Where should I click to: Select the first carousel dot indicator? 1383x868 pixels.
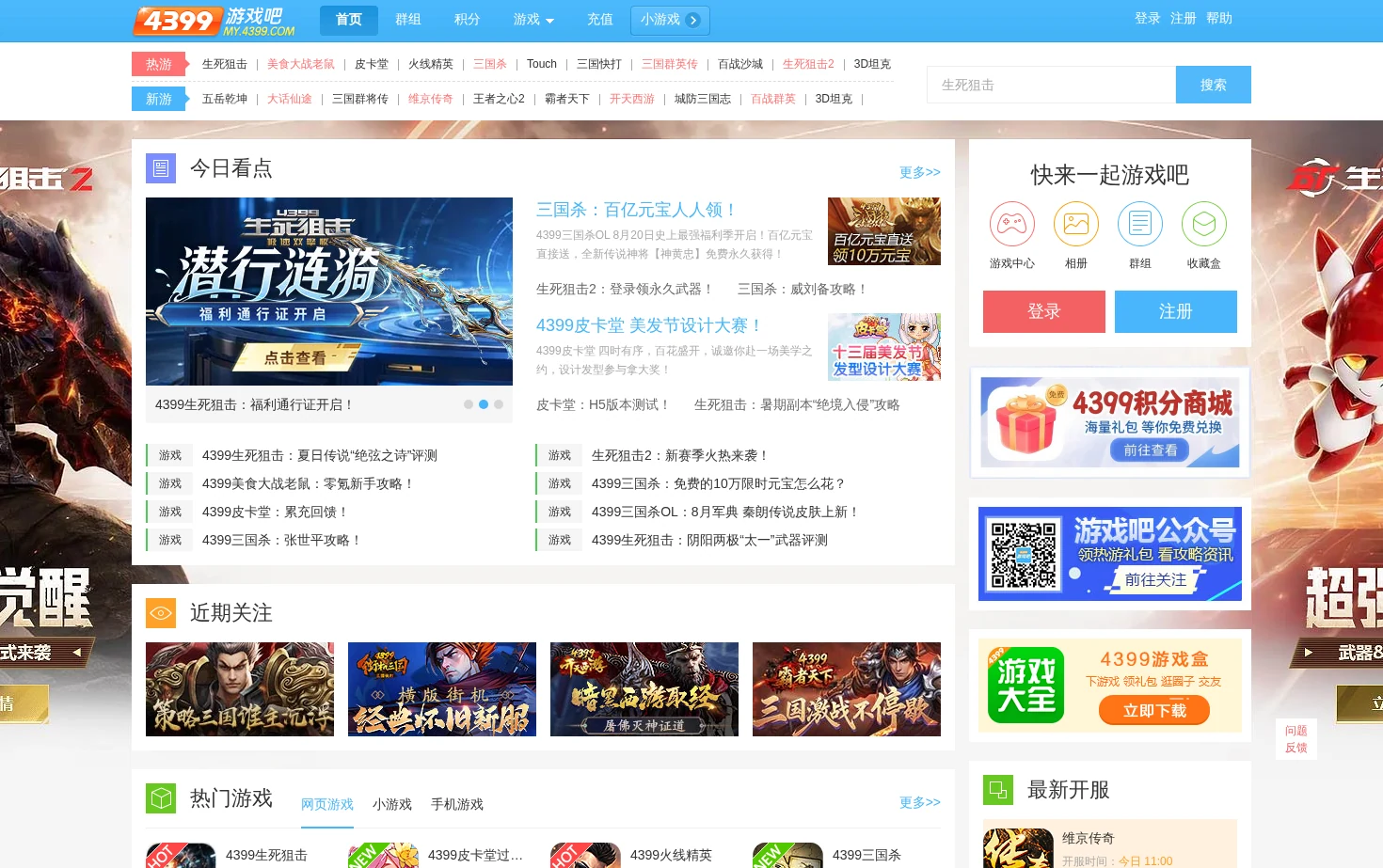(469, 404)
